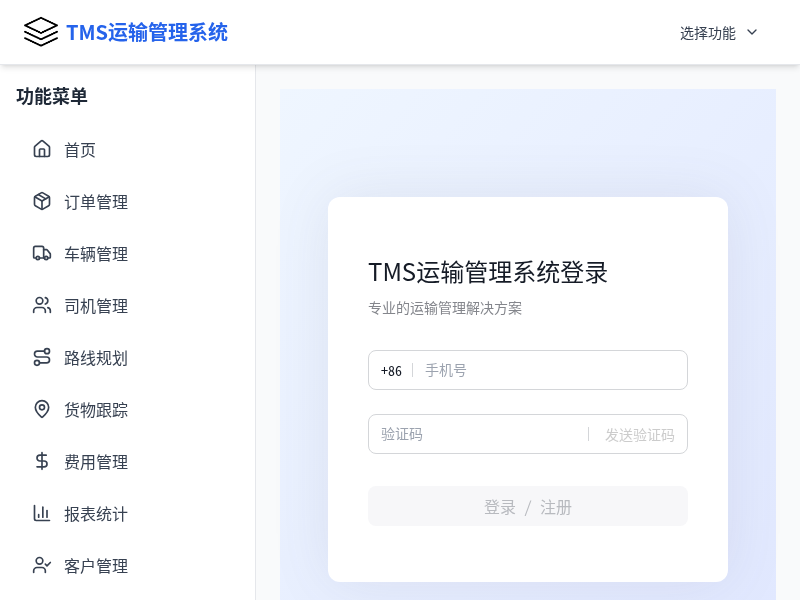The image size is (800, 600).
Task: Select 费用管理 in the sidebar
Action: pyautogui.click(x=128, y=462)
